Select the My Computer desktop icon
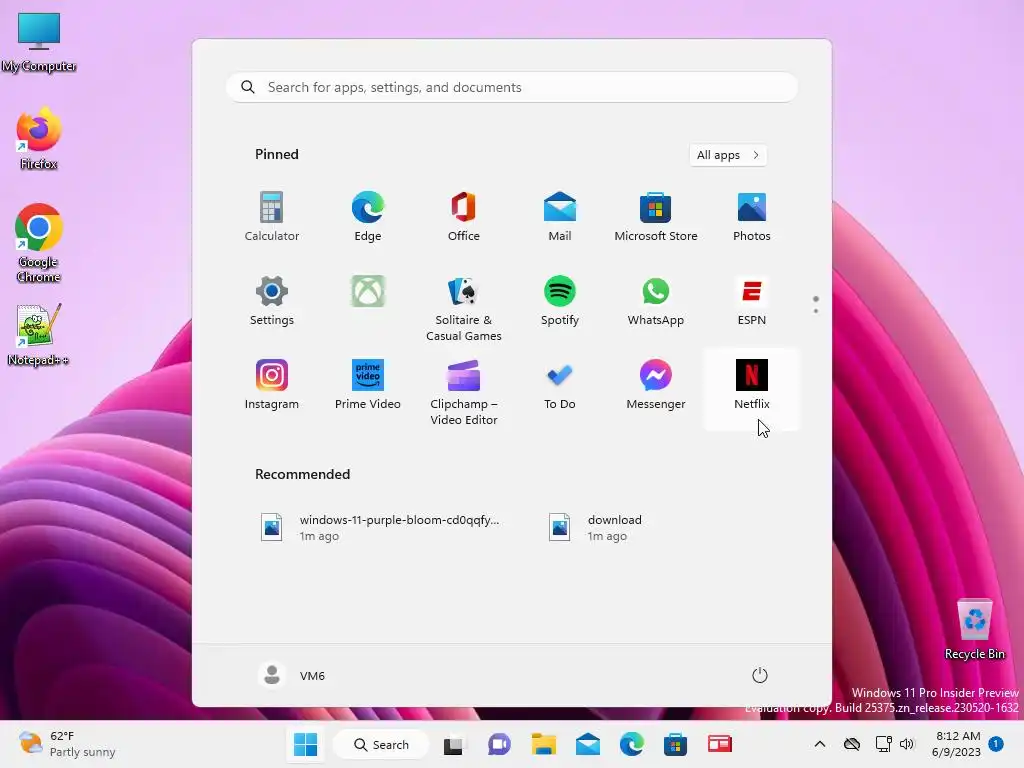1024x768 pixels. tap(39, 42)
